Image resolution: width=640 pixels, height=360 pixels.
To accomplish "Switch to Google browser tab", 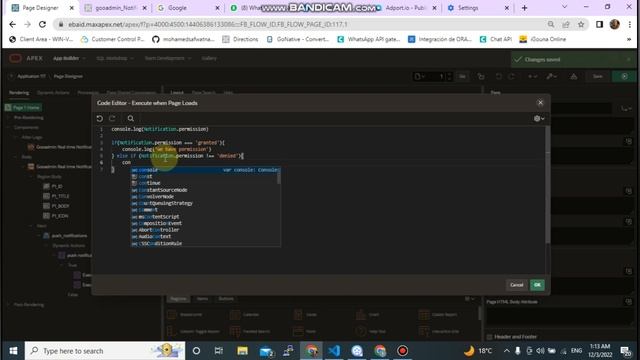I will point(188,8).
